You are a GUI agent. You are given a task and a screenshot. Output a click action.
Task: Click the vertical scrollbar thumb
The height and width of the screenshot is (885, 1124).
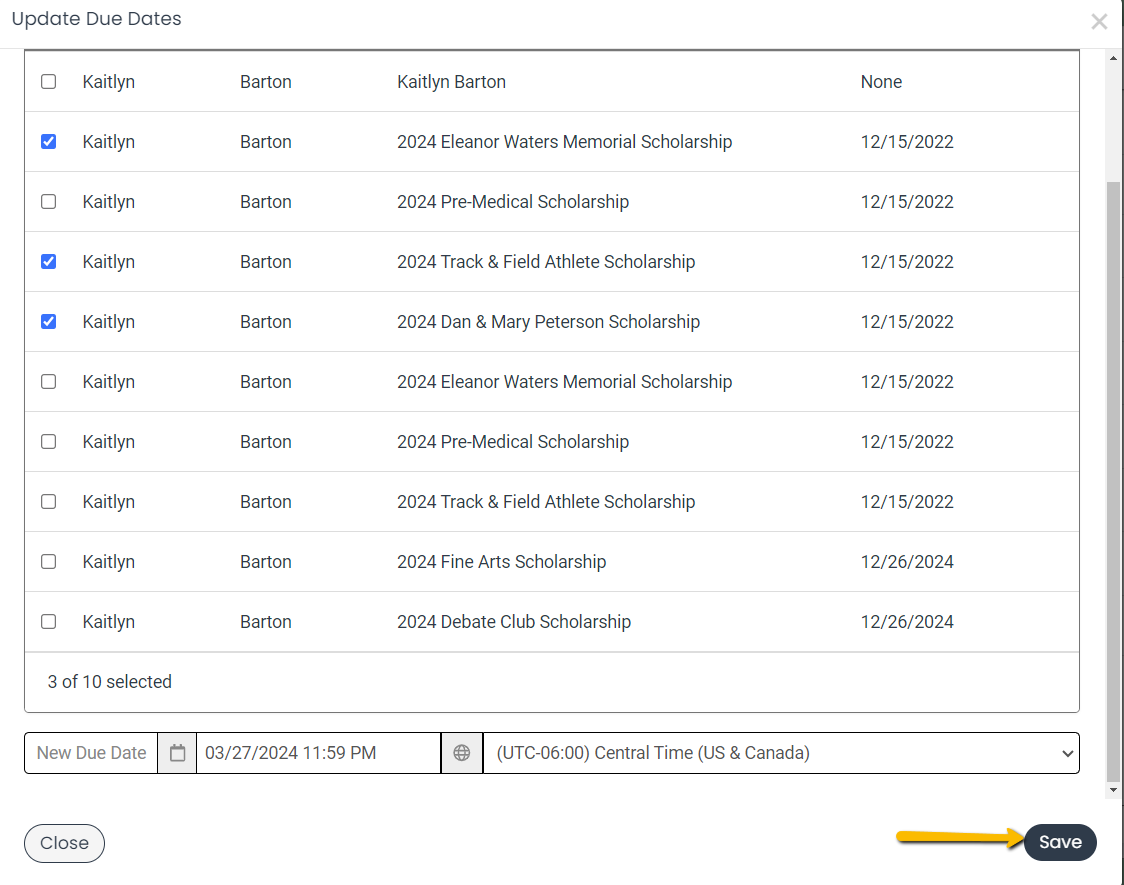tap(1113, 480)
